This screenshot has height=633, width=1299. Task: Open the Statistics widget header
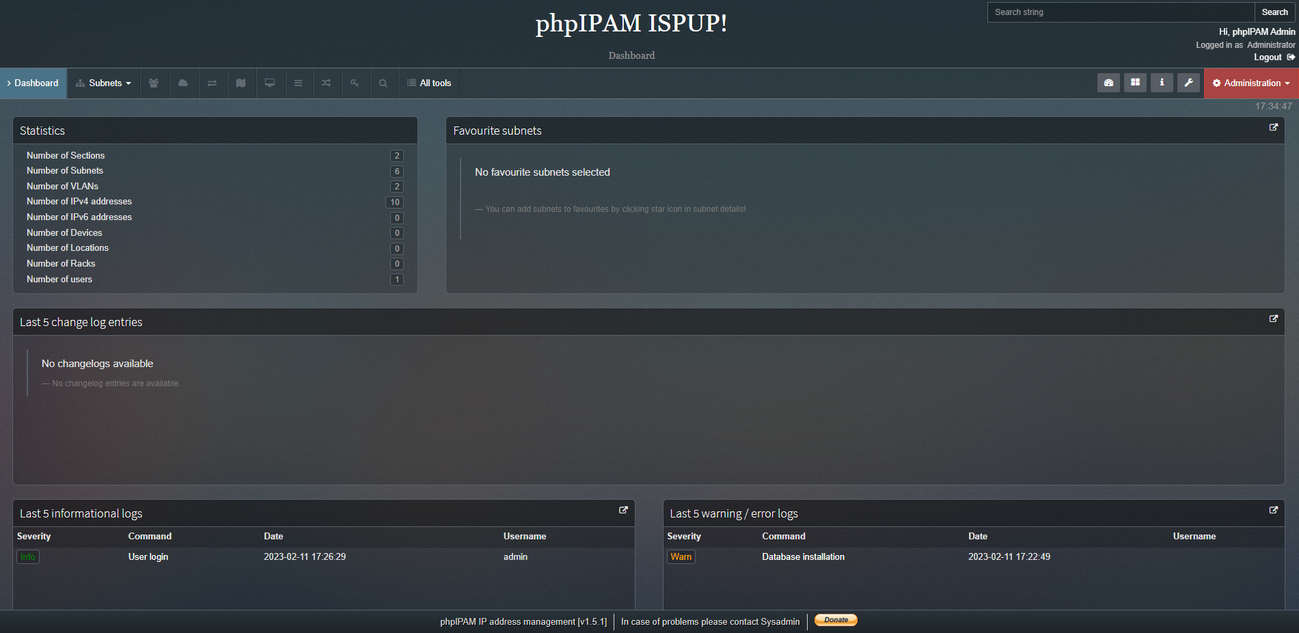[215, 130]
